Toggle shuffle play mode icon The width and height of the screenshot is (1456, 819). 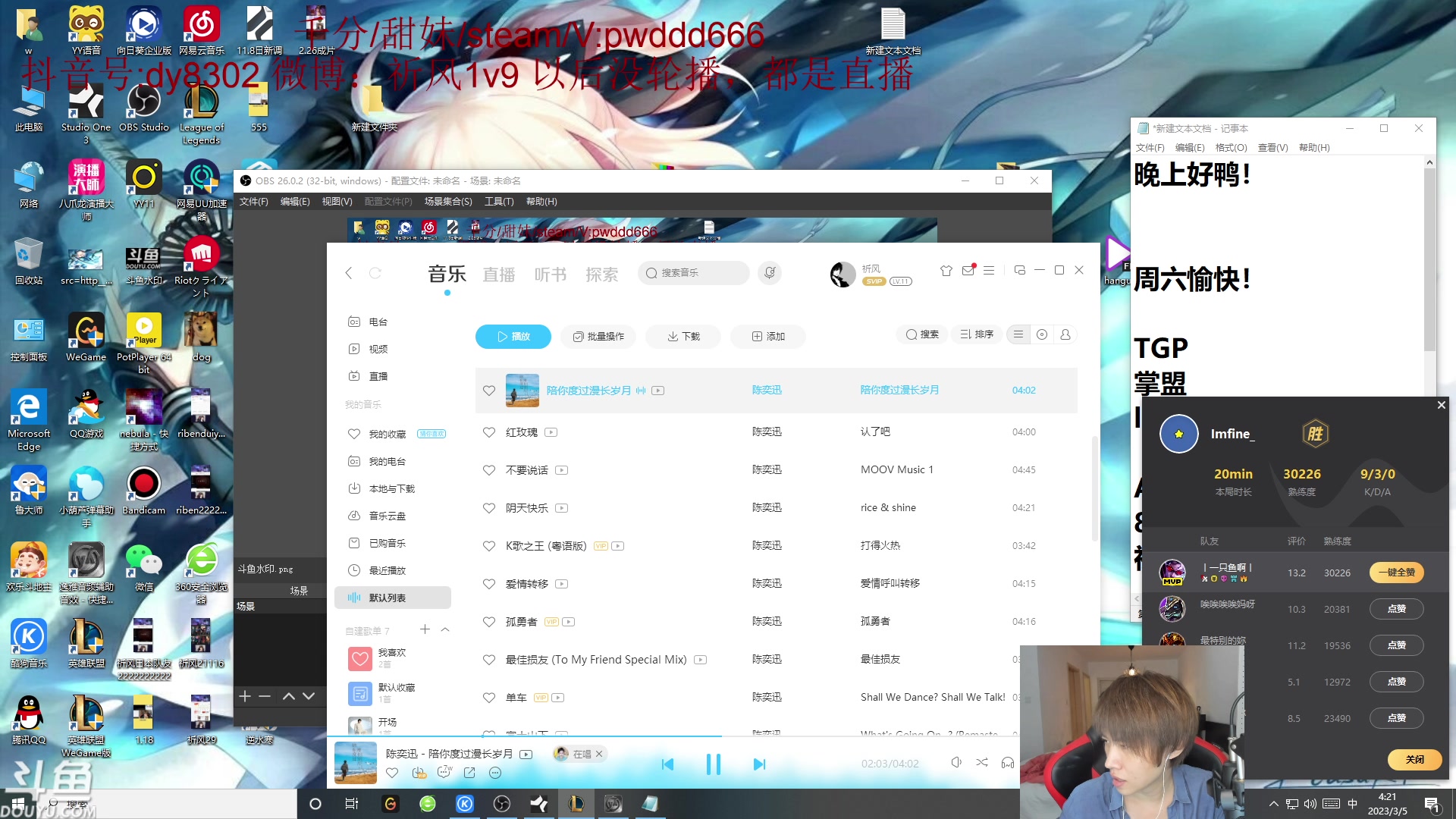coord(982,762)
